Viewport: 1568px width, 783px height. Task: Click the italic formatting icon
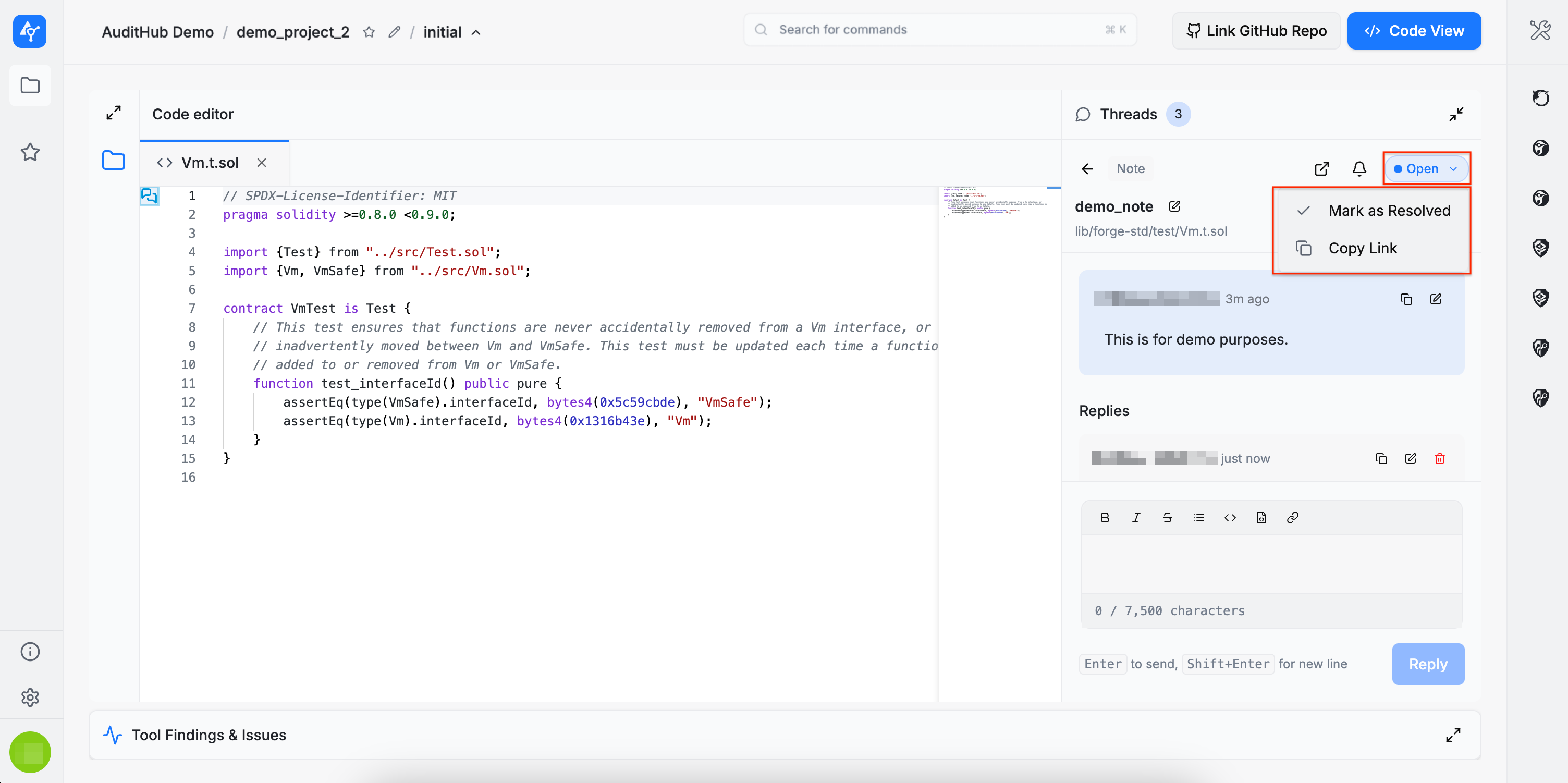tap(1136, 518)
